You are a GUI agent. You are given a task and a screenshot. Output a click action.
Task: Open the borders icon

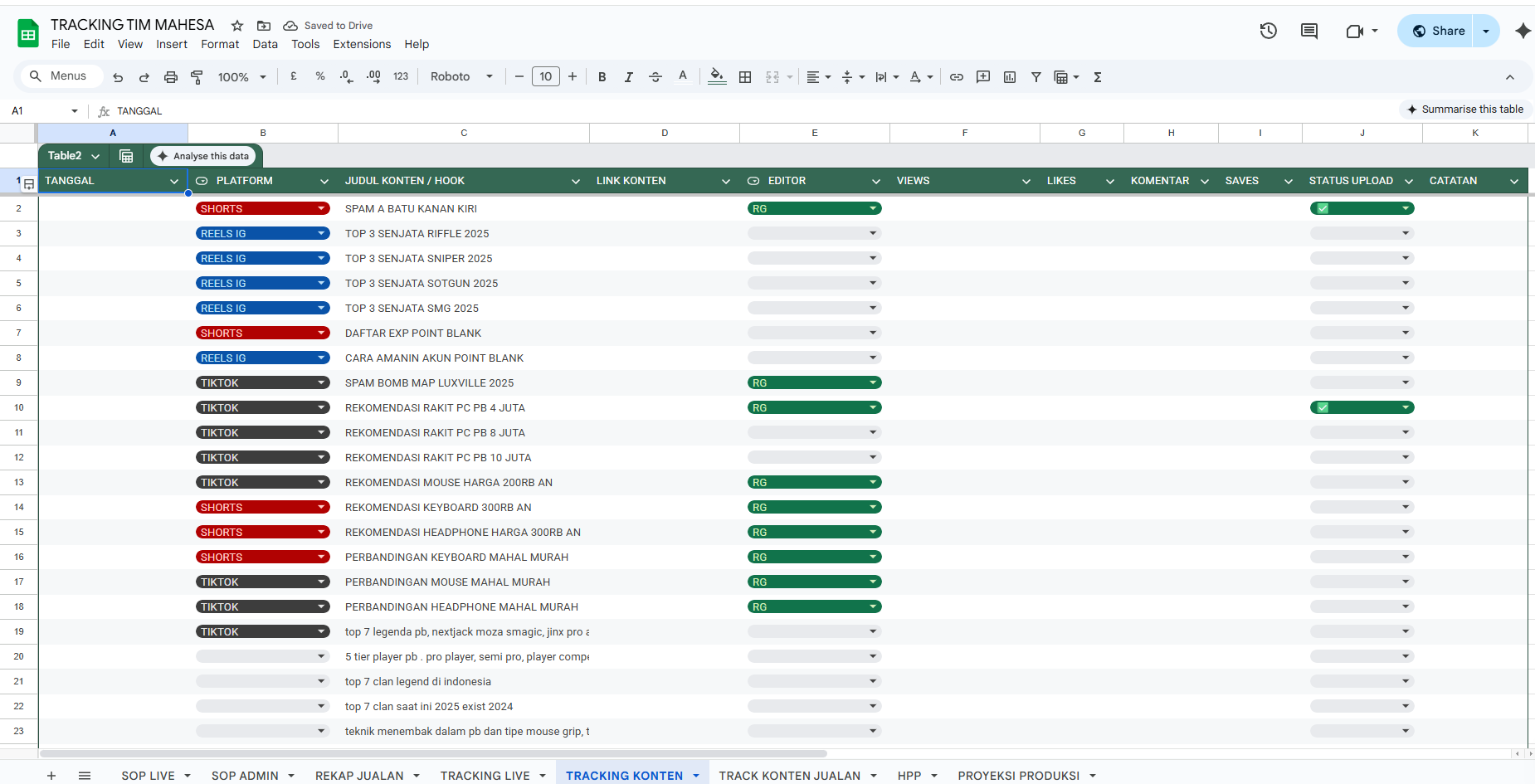click(744, 76)
